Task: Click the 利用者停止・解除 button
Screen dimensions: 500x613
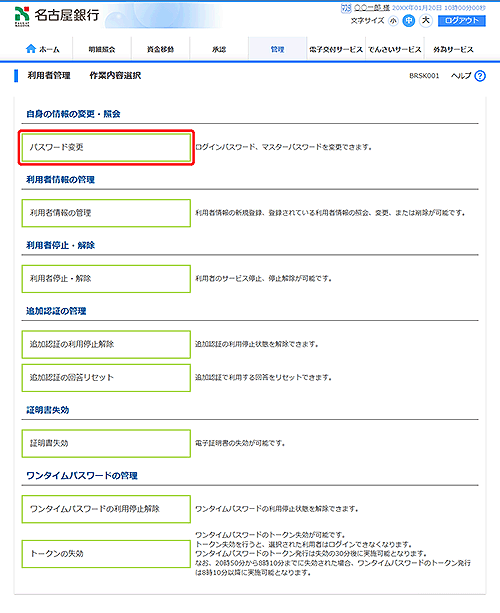Action: click(106, 279)
